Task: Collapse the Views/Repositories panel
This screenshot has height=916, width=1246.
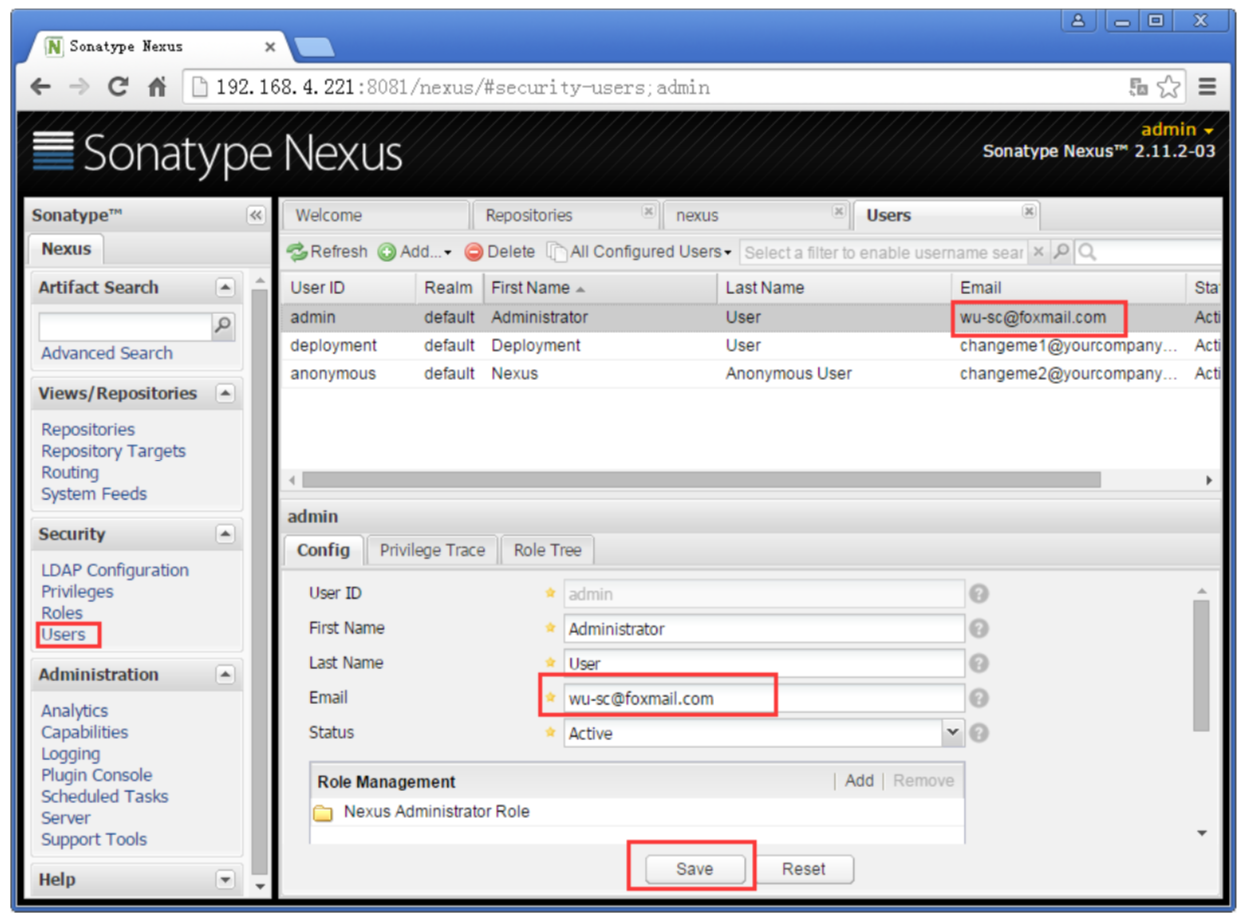Action: click(x=226, y=394)
